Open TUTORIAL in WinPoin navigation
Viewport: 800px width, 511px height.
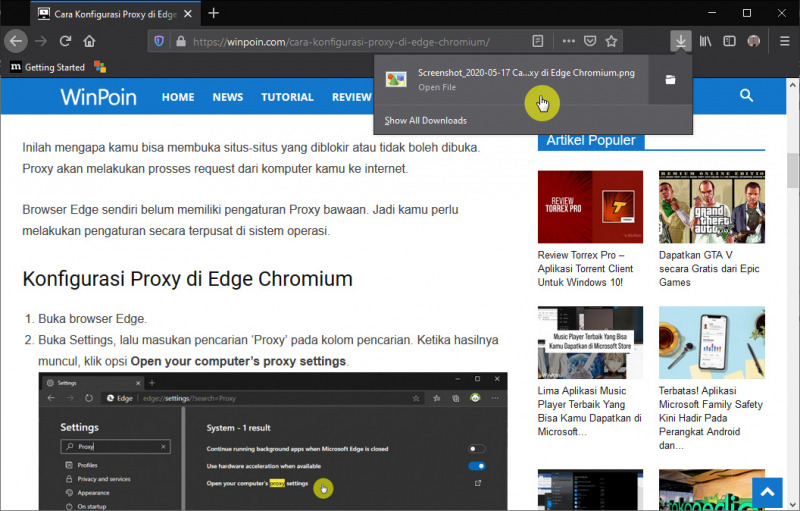tap(287, 97)
